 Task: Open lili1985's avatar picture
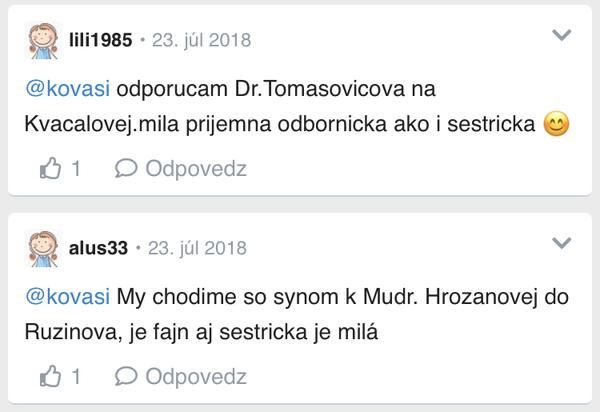coord(44,41)
